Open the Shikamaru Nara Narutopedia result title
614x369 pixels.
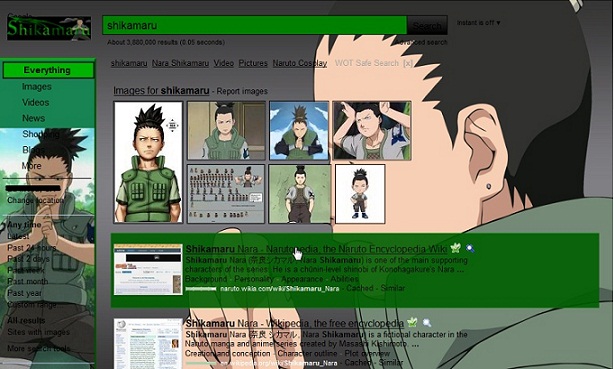pyautogui.click(x=316, y=249)
